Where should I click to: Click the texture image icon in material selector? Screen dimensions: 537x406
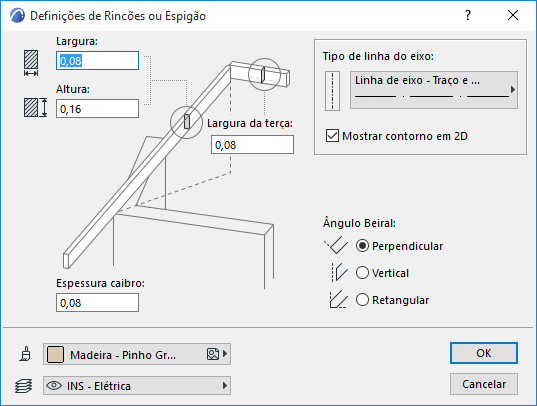[x=213, y=354]
